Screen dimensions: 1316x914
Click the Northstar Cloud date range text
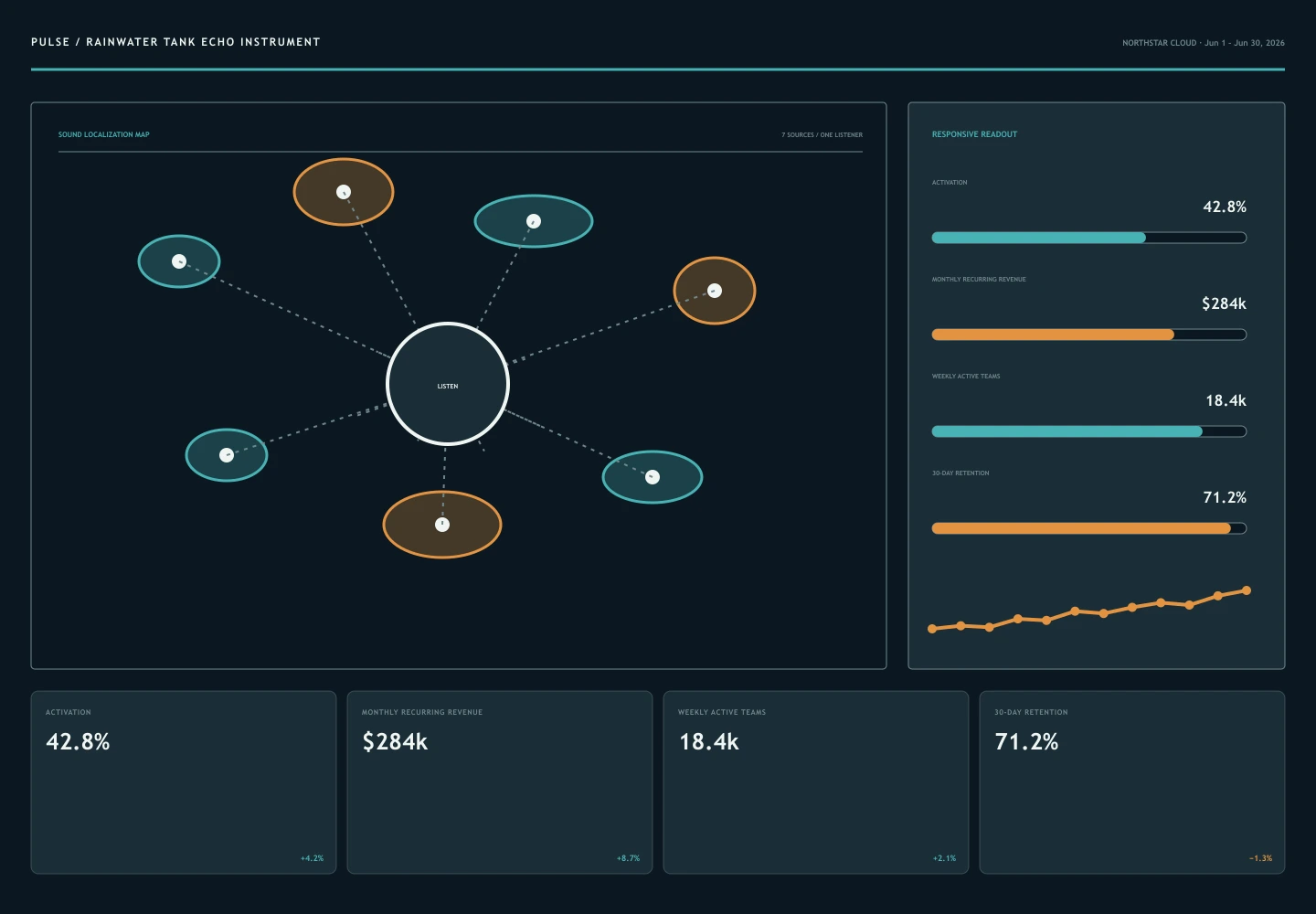pos(1204,43)
